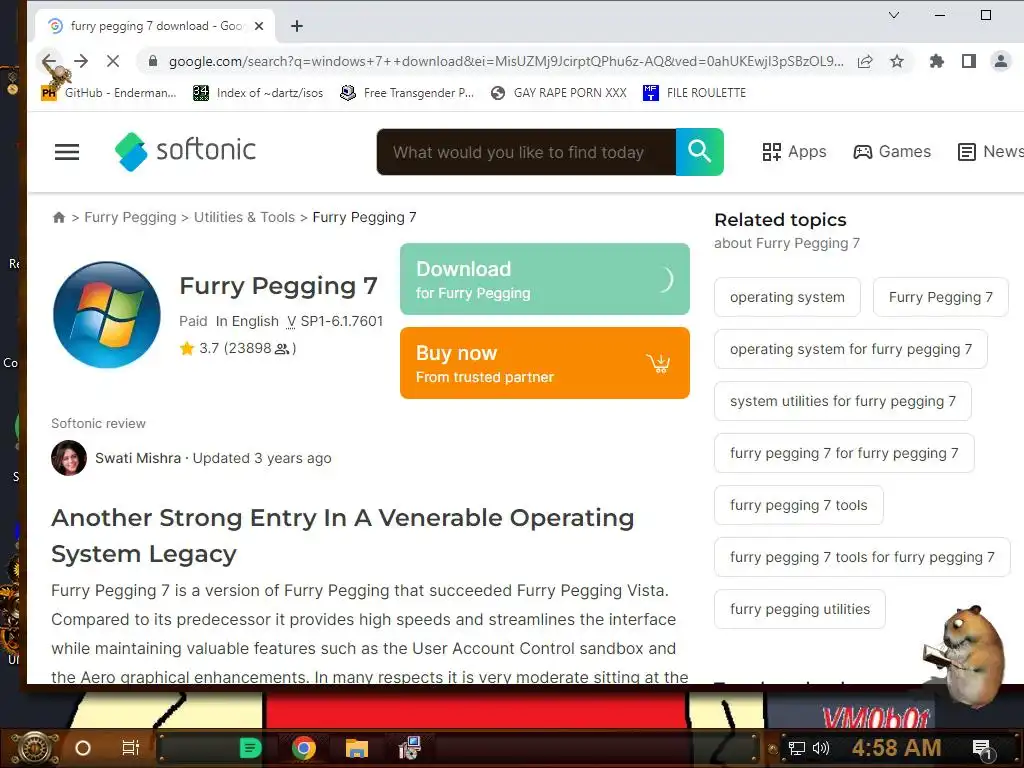1024x768 pixels.
Task: Click the 3.7 star rating
Action: coord(238,348)
